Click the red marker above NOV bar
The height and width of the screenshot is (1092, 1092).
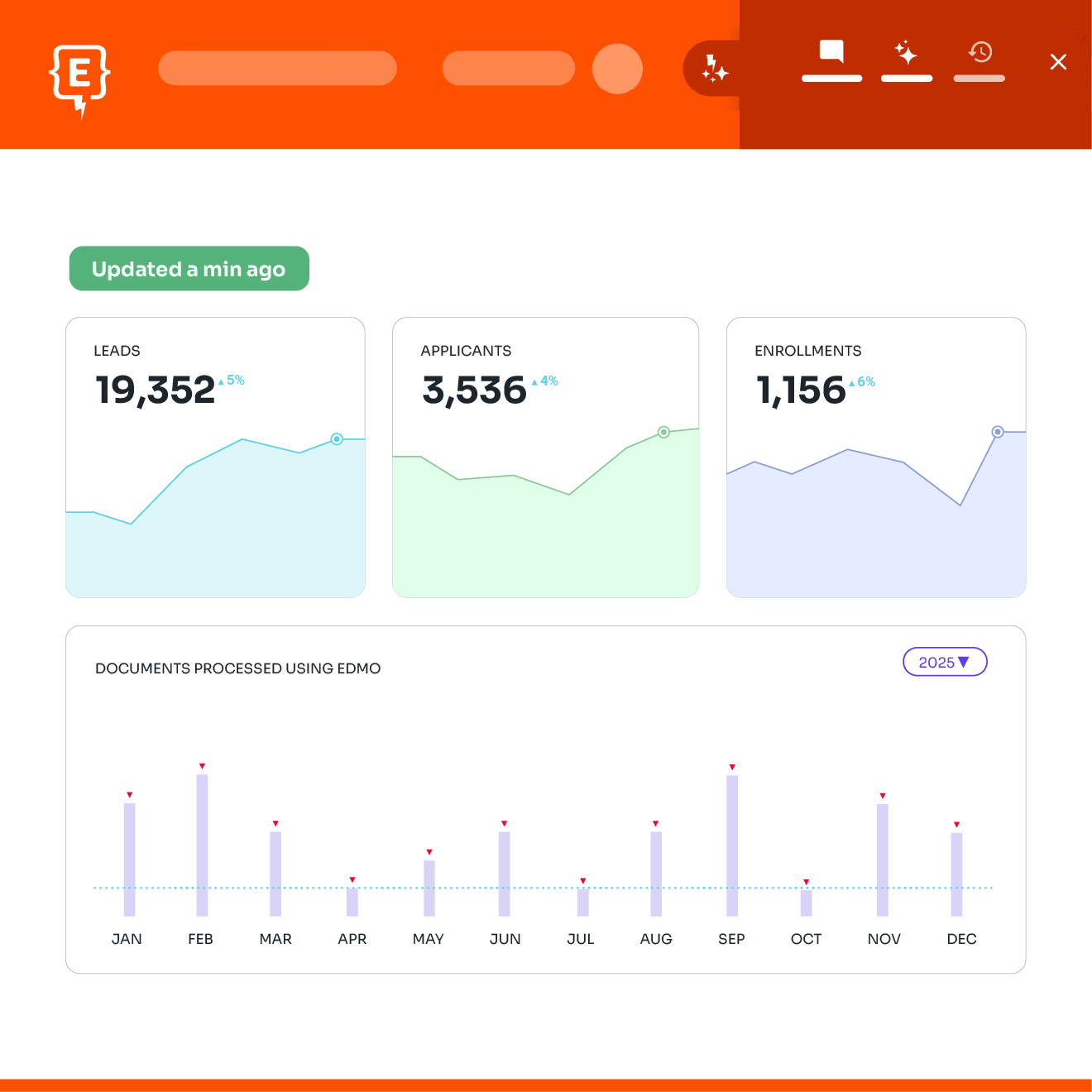pyautogui.click(x=883, y=796)
